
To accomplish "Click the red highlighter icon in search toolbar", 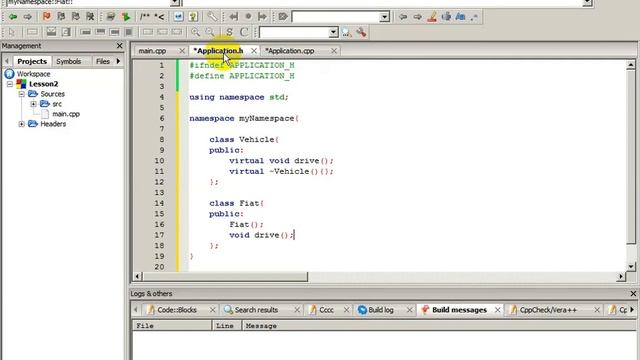I will [432, 17].
